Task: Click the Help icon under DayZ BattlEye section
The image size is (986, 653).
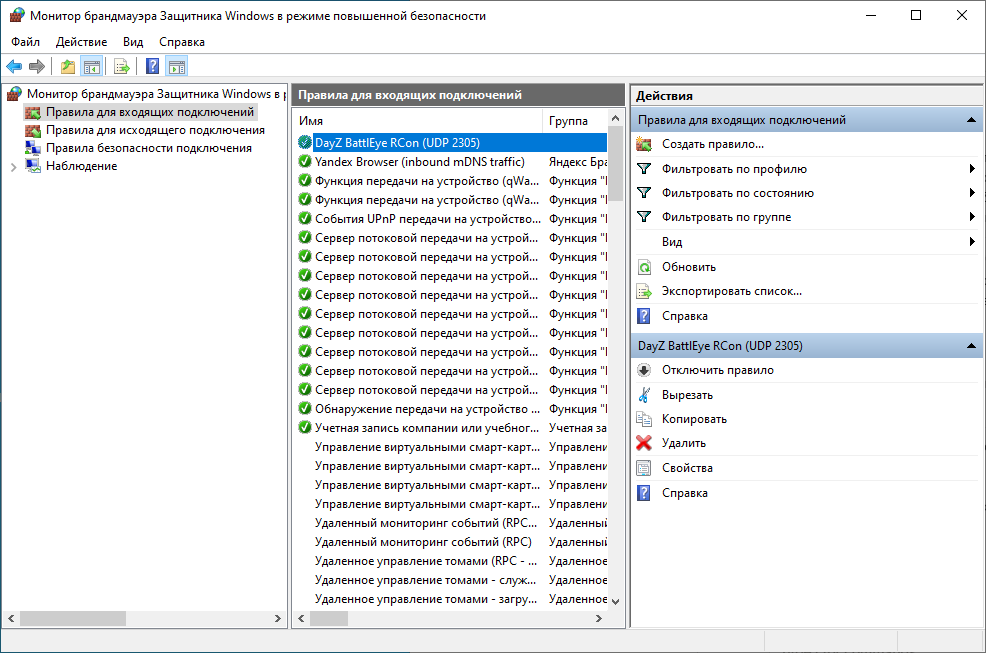Action: [644, 493]
